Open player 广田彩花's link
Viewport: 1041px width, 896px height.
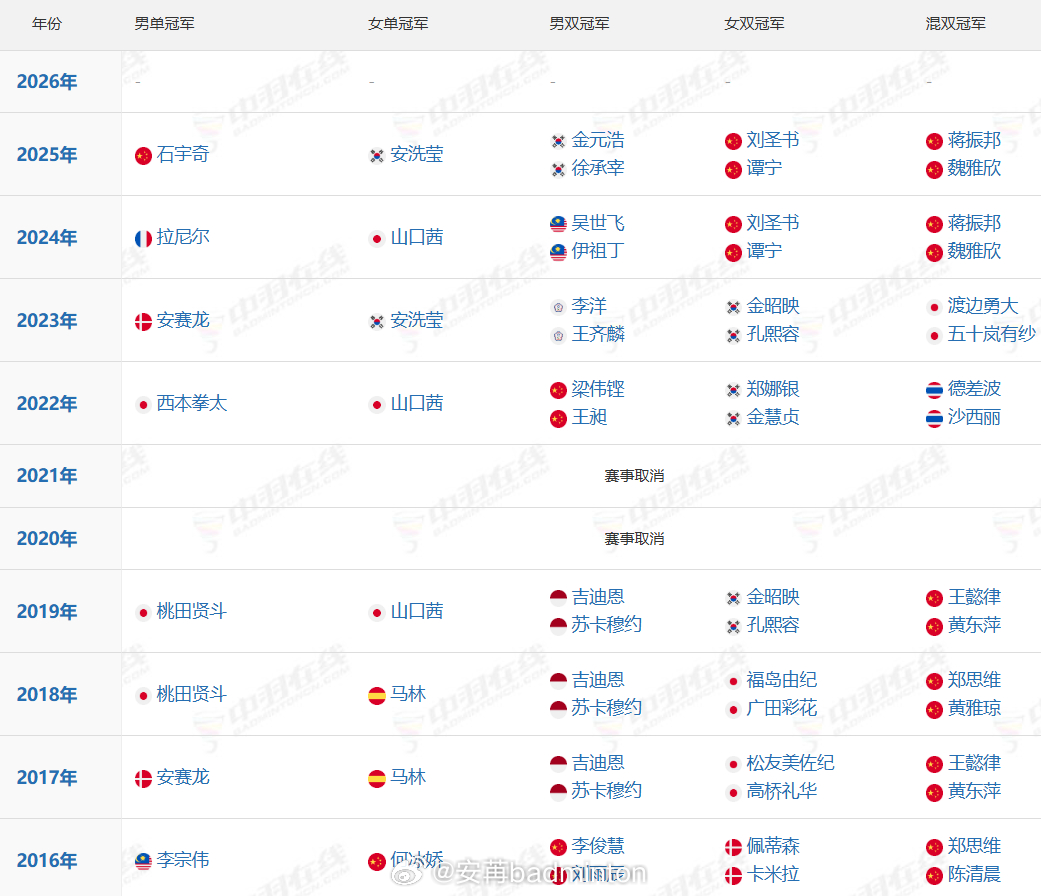(x=781, y=708)
